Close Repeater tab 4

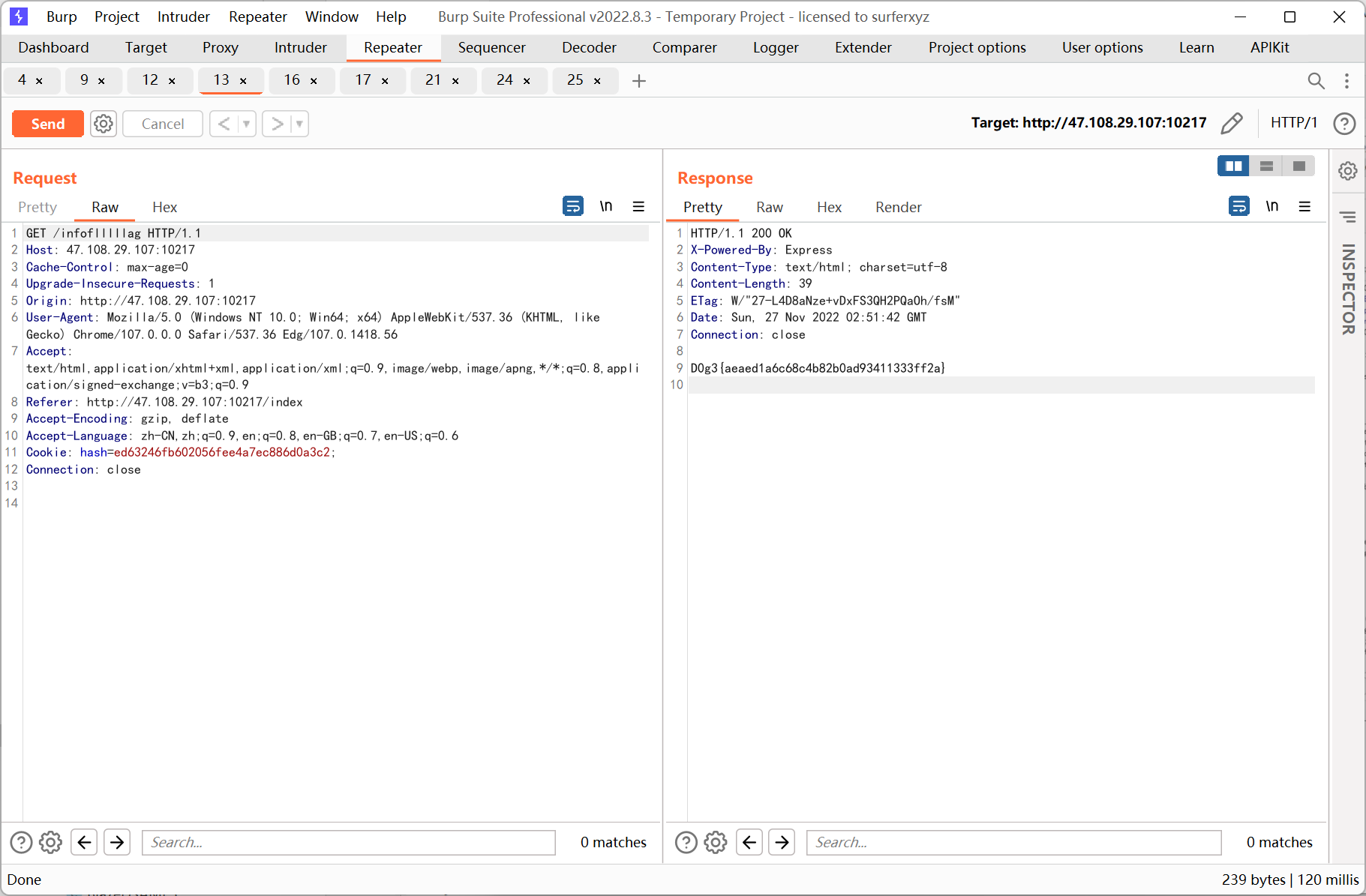point(39,80)
